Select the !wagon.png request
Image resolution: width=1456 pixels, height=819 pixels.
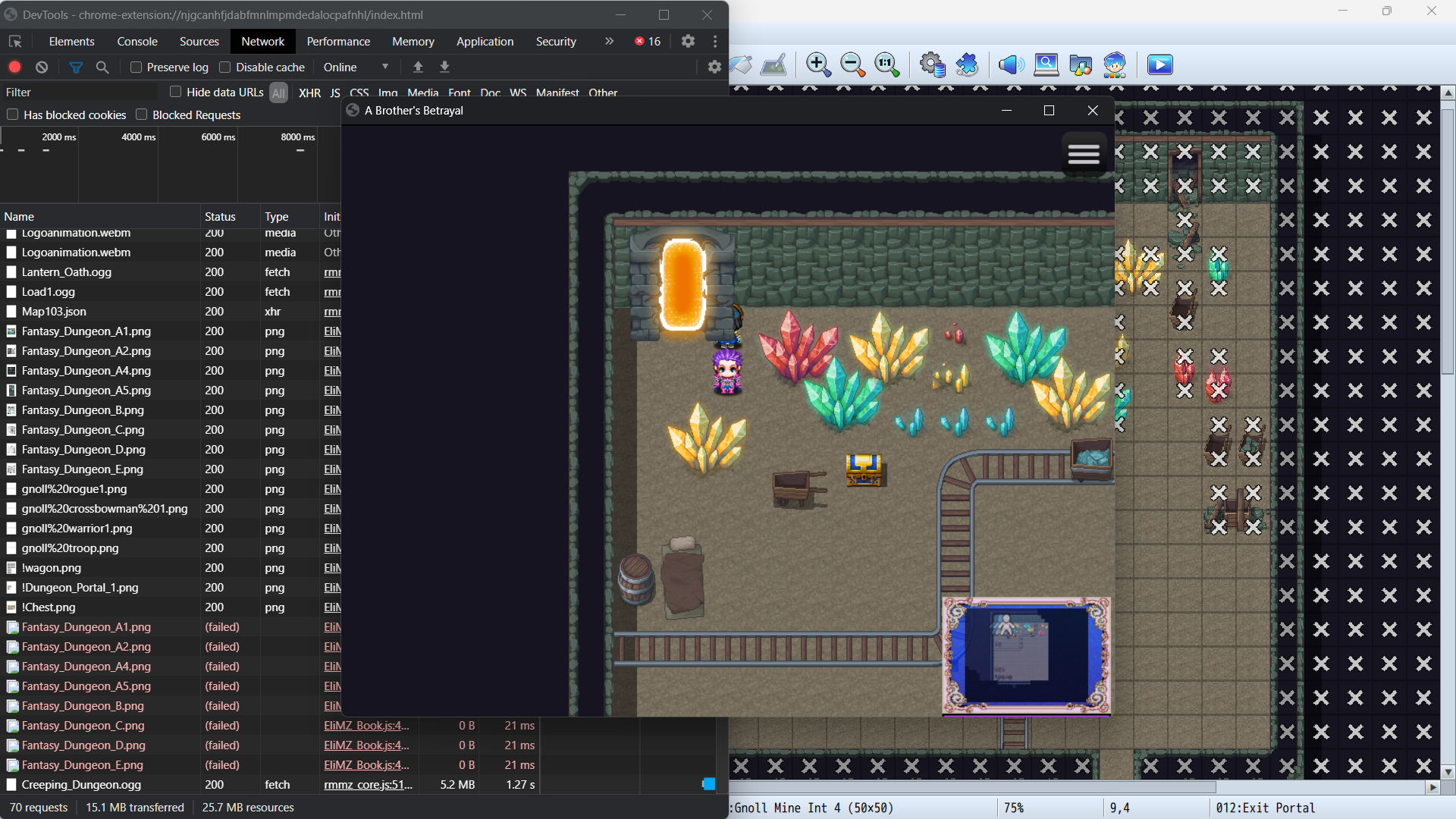tap(171, 568)
